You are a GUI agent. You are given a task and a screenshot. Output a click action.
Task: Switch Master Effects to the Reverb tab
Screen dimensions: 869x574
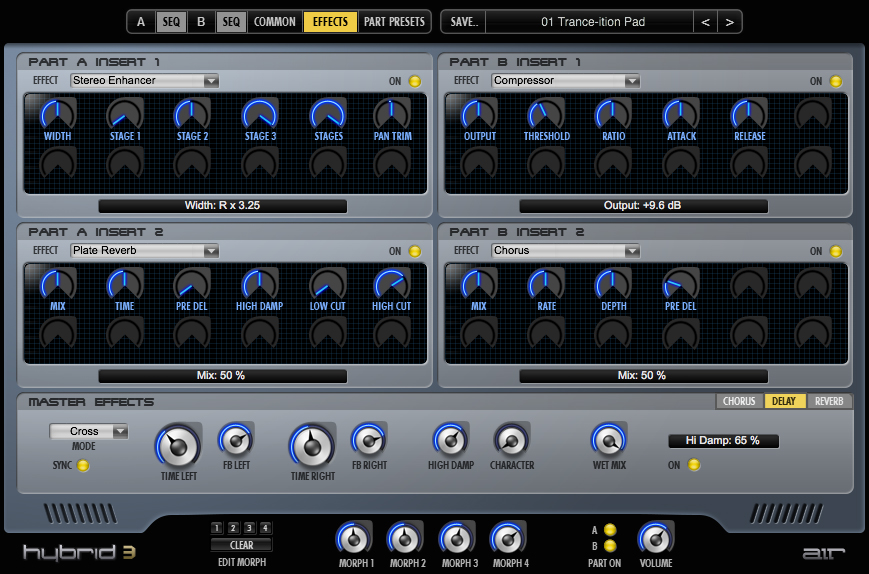tap(829, 401)
